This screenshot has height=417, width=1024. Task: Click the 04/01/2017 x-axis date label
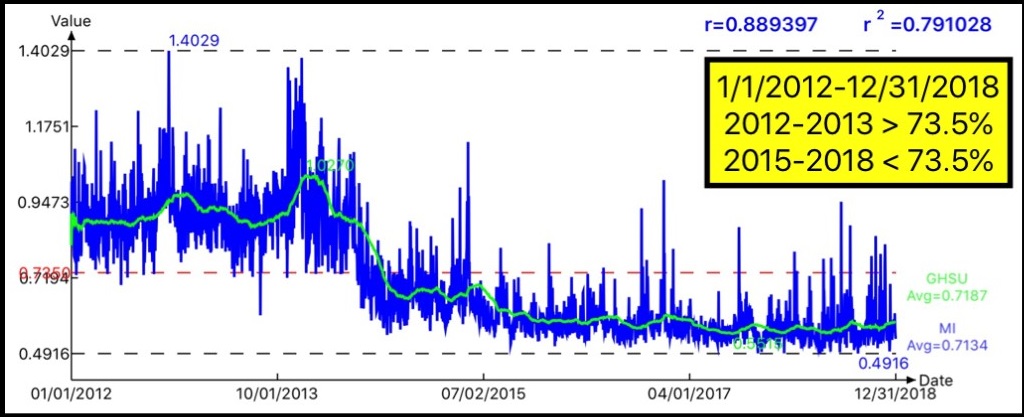coord(687,396)
